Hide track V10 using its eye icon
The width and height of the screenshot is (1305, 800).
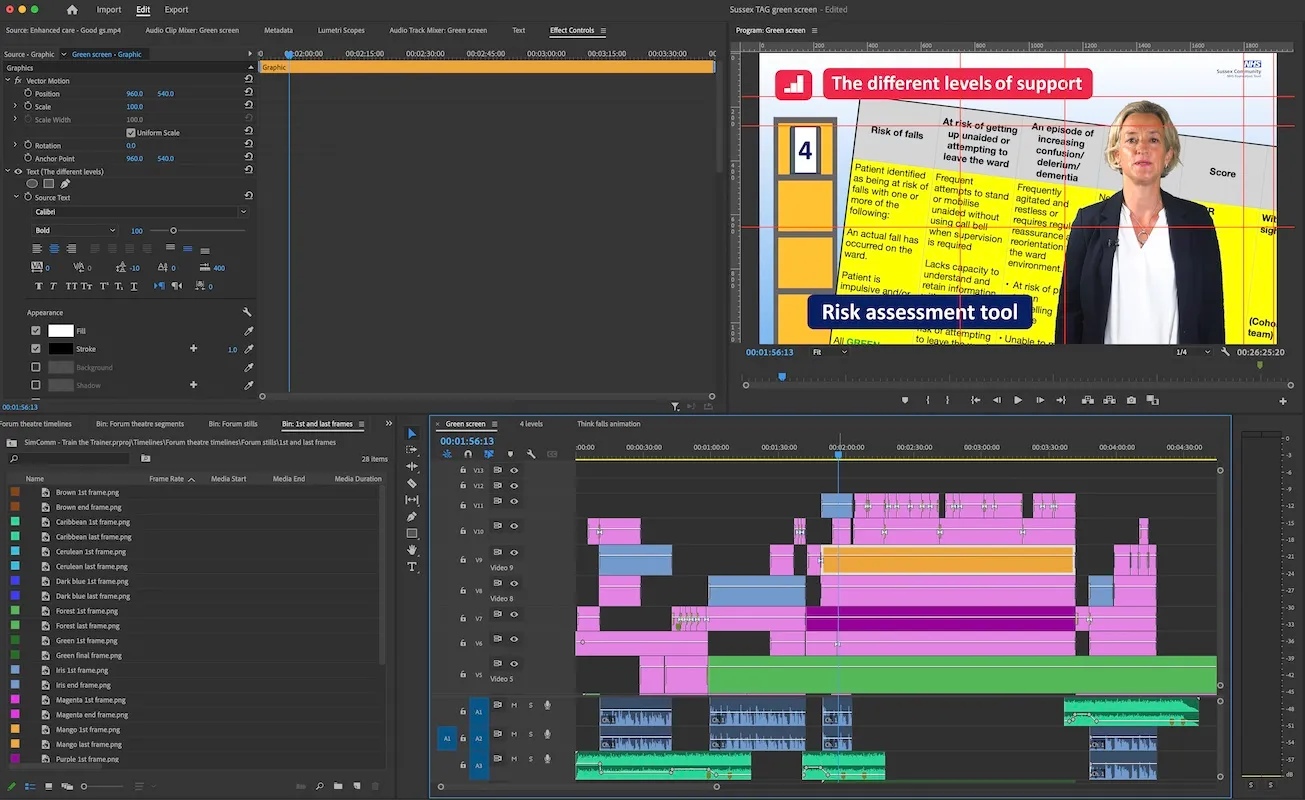[x=514, y=526]
